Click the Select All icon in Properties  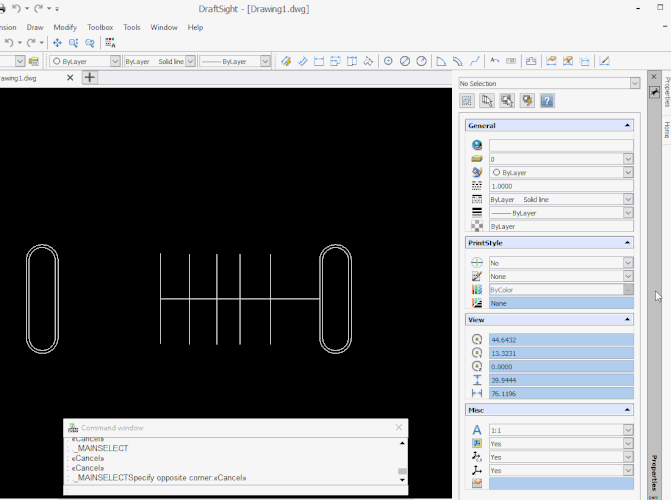pos(467,101)
